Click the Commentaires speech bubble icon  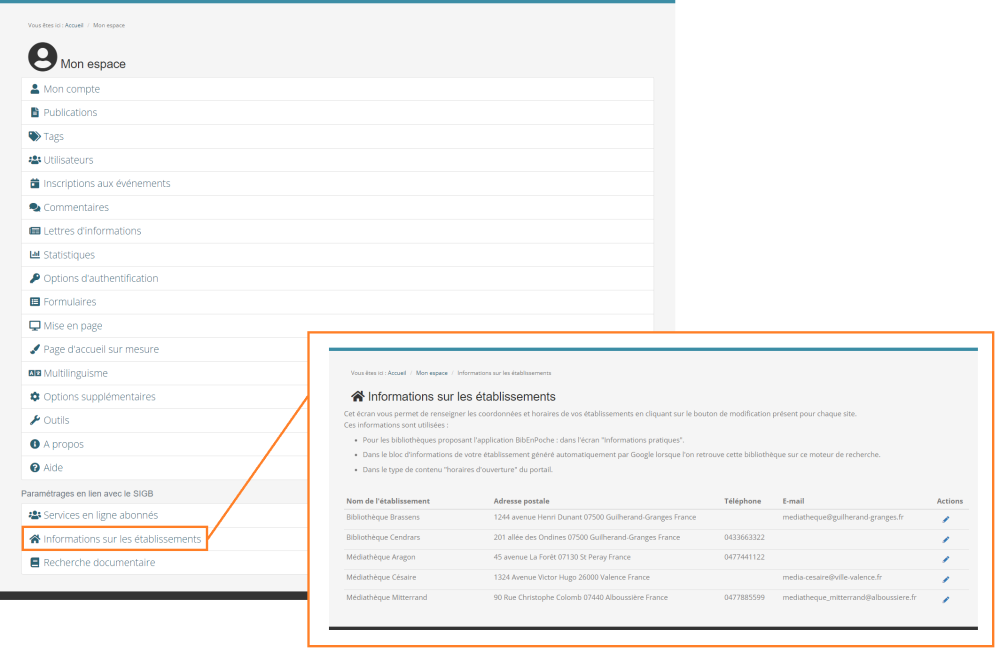[35, 207]
